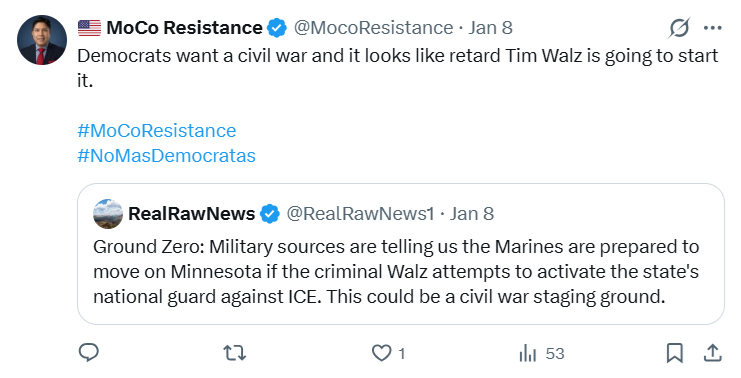Follow the #NoMasDemocratas hashtag link
741x378 pixels.
[166, 155]
